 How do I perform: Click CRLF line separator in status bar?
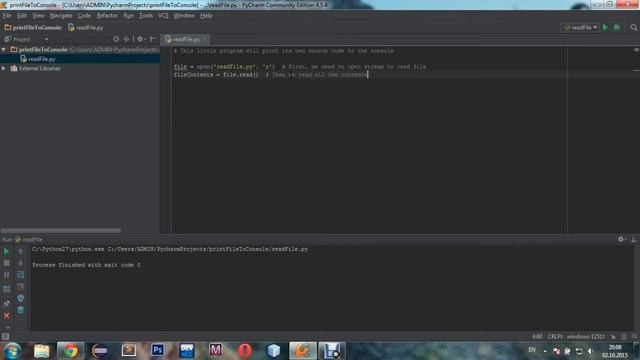pyautogui.click(x=555, y=337)
